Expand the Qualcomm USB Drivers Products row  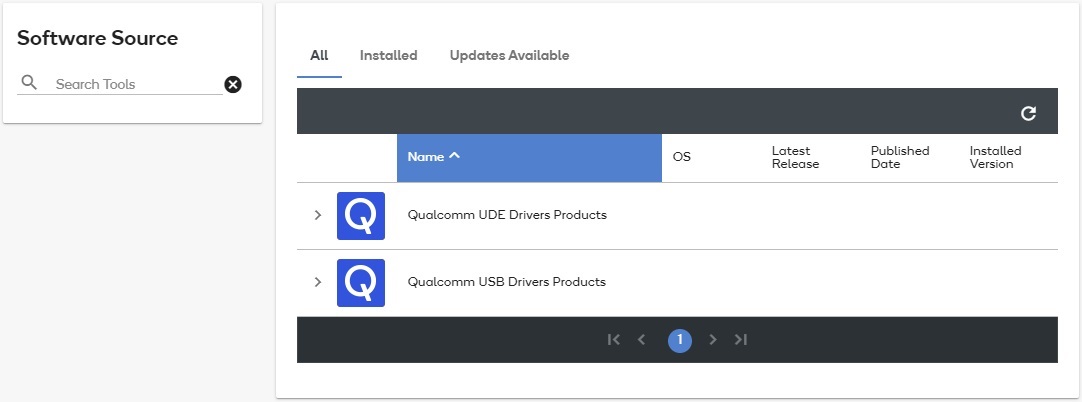pos(318,282)
